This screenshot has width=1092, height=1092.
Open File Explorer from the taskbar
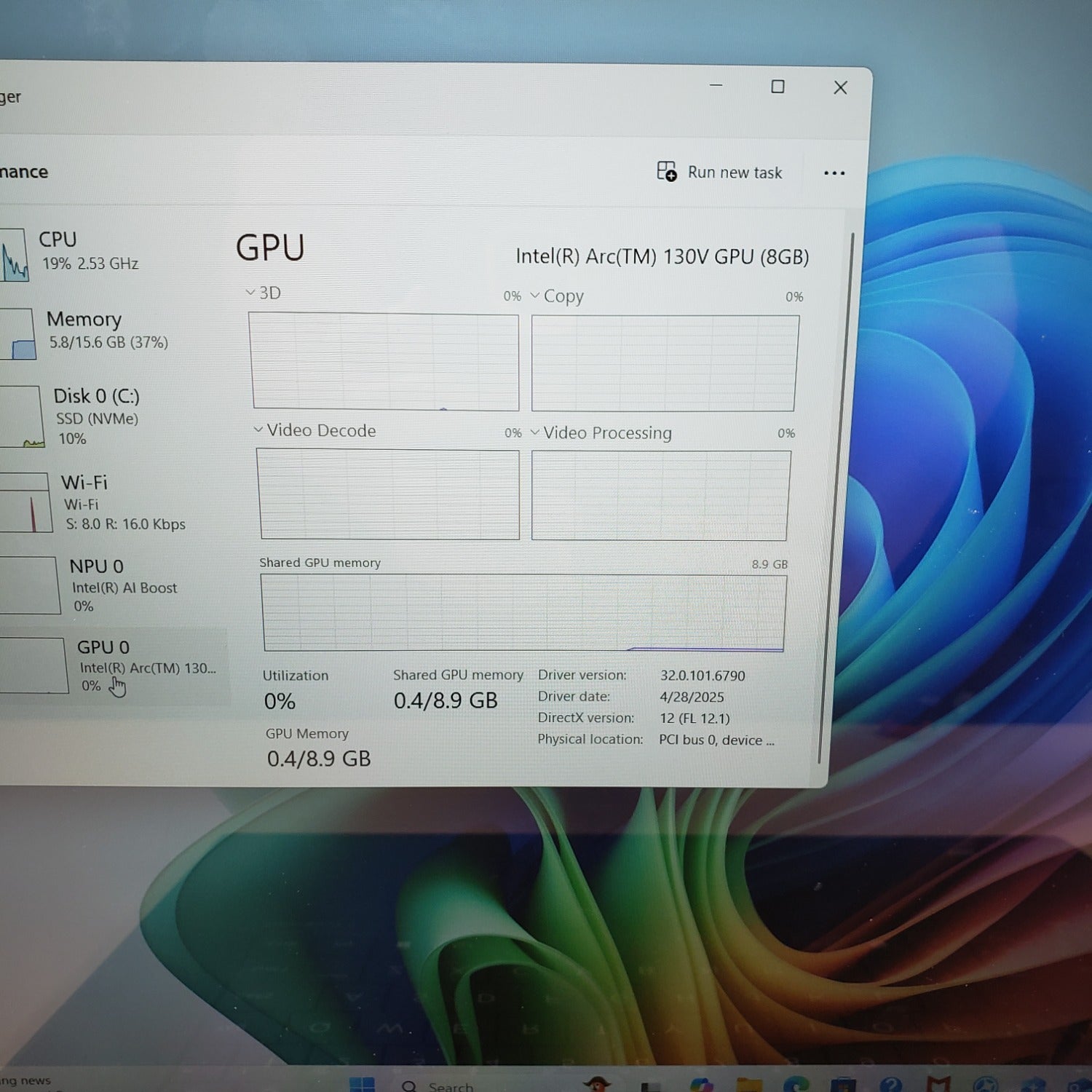(749, 1085)
